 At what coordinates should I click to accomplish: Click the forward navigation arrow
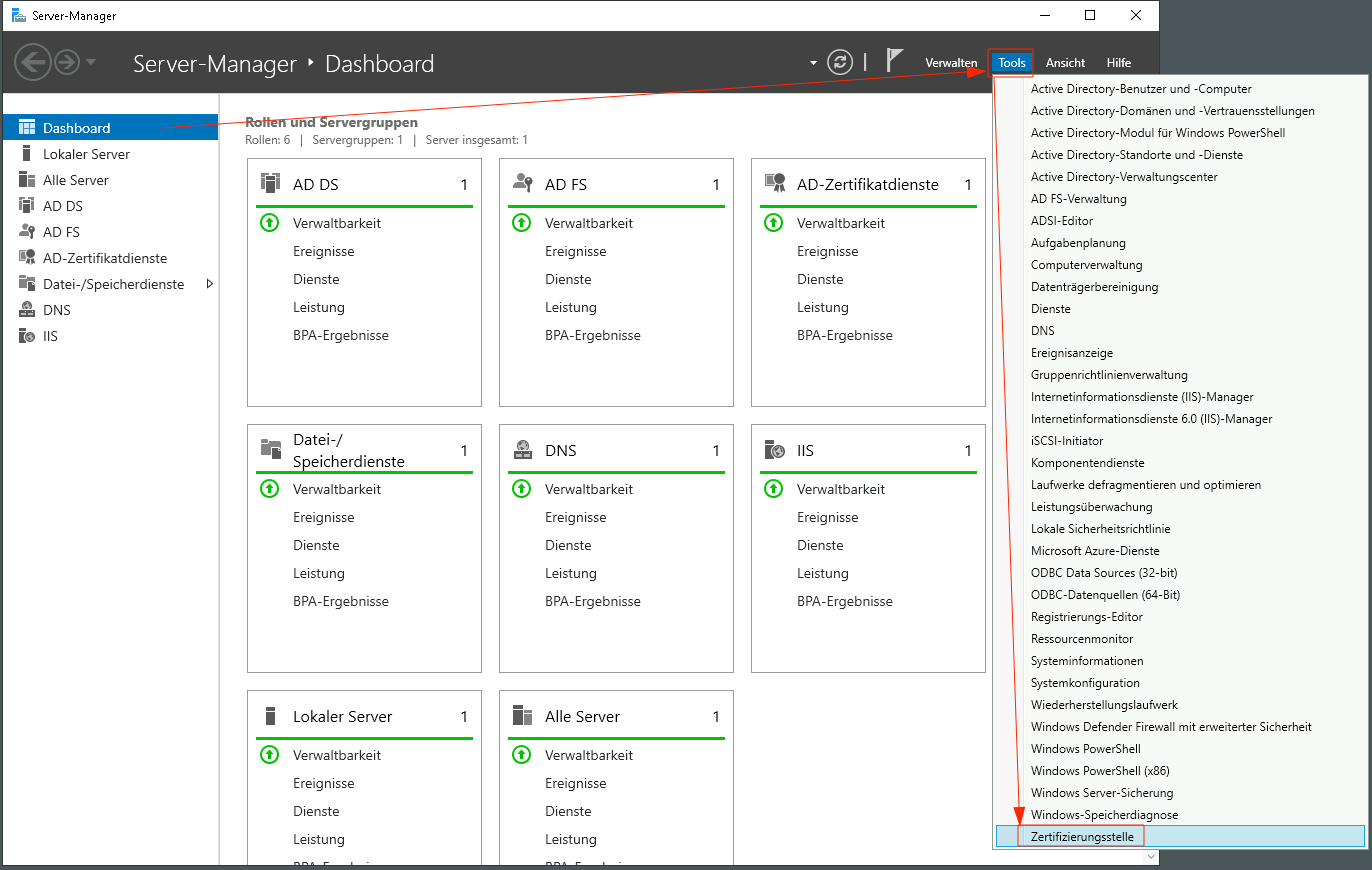[67, 63]
